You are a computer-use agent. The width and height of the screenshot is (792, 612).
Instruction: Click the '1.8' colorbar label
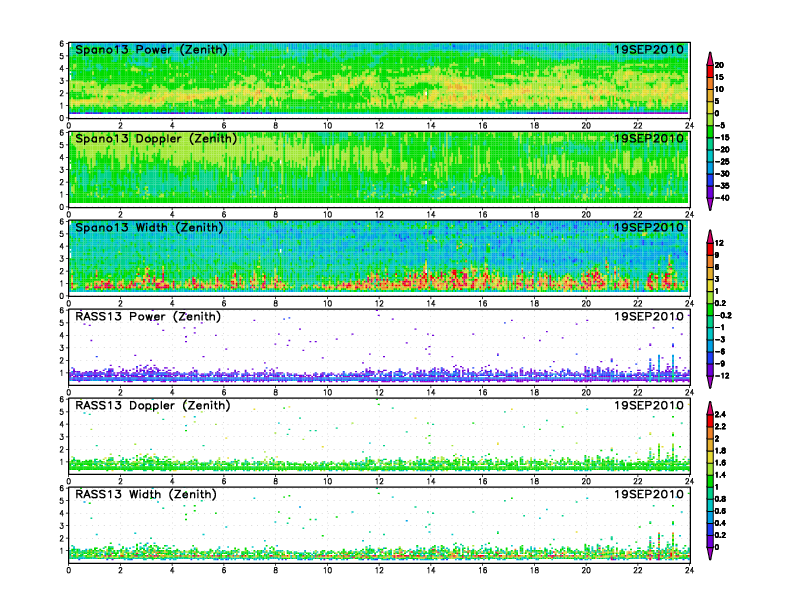point(720,451)
